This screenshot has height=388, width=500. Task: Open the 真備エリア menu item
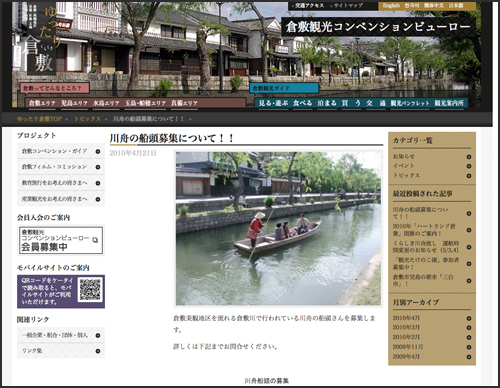pos(184,103)
